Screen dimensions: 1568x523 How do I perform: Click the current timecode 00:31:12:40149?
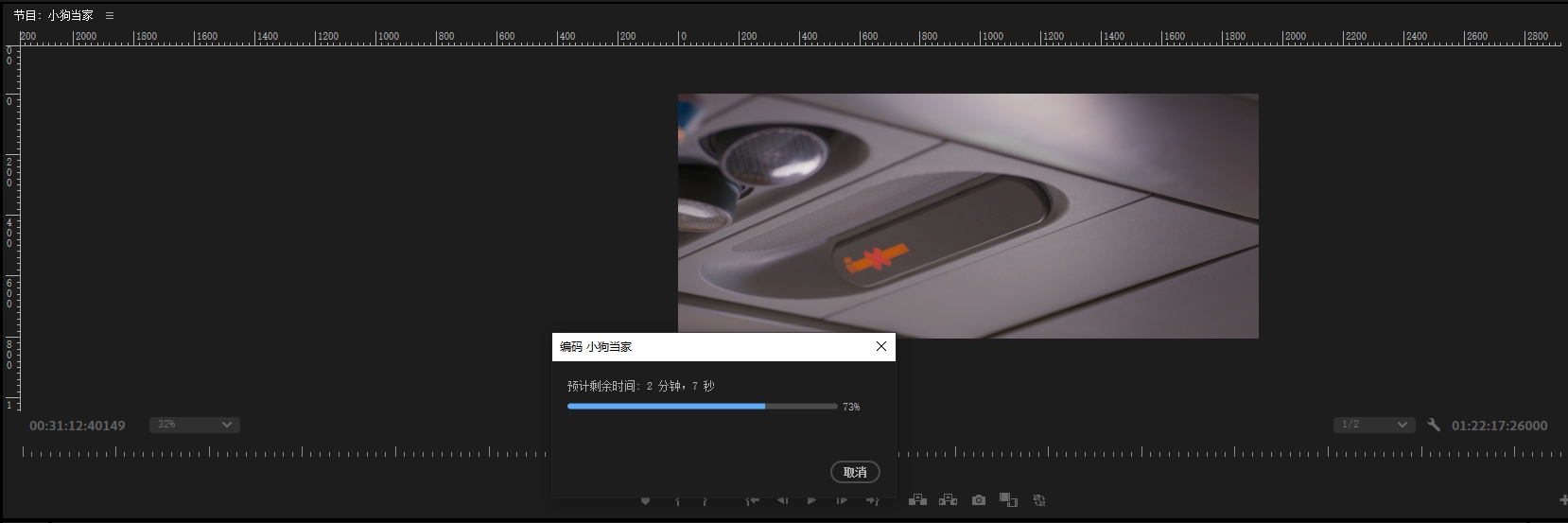point(78,426)
